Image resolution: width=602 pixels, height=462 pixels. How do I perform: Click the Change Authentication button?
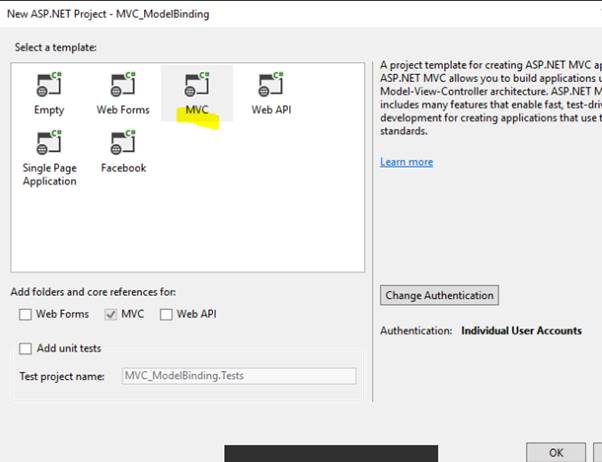pos(440,295)
